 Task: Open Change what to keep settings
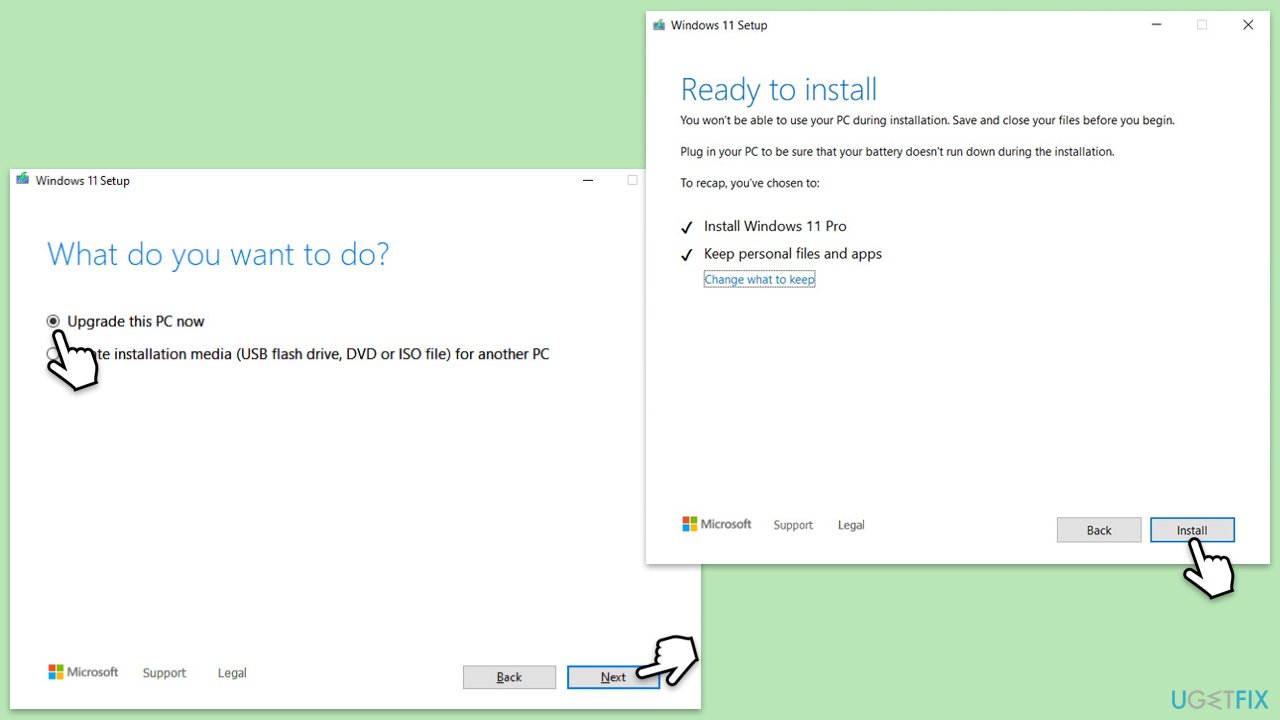tap(759, 279)
